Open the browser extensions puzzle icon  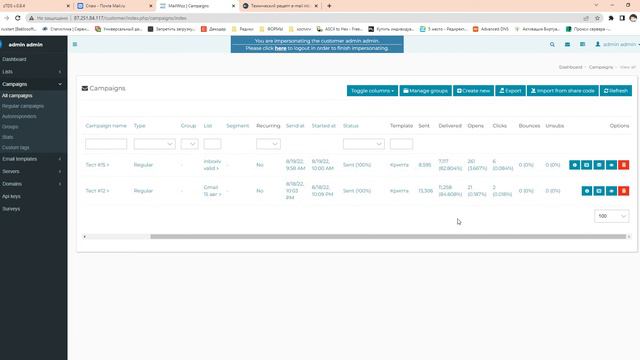pos(611,18)
